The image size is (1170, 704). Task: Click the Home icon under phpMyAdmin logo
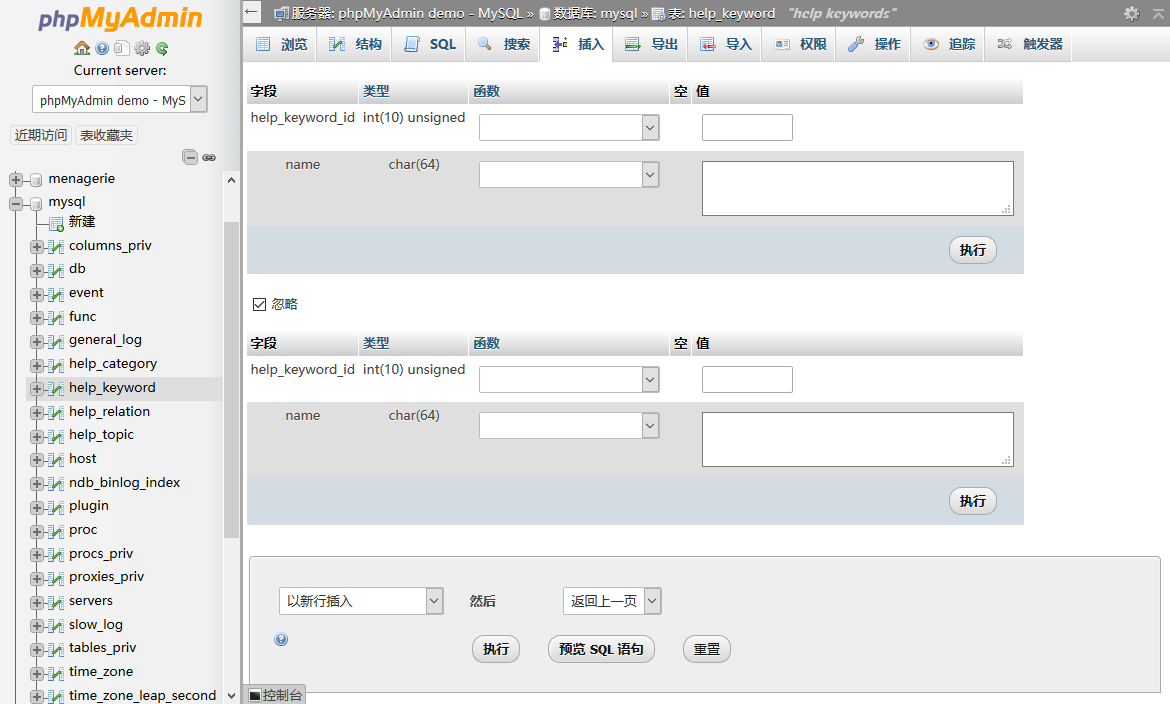[82, 48]
